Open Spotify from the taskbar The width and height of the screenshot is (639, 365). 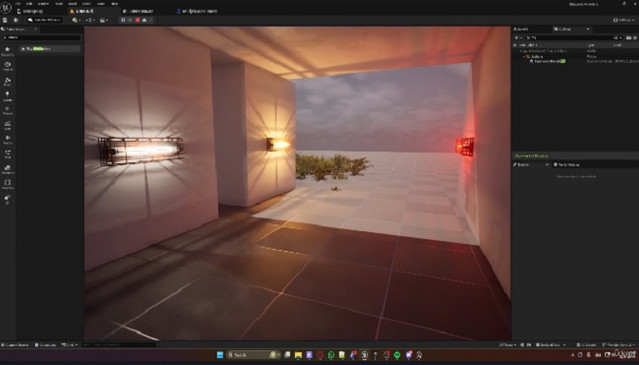coord(397,355)
